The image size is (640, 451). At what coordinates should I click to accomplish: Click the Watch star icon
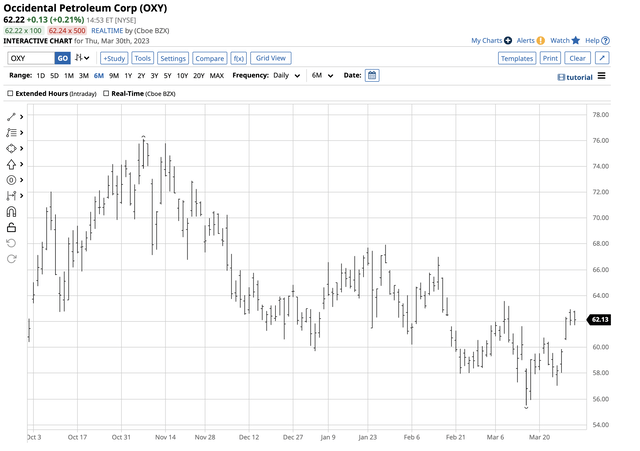pos(576,40)
